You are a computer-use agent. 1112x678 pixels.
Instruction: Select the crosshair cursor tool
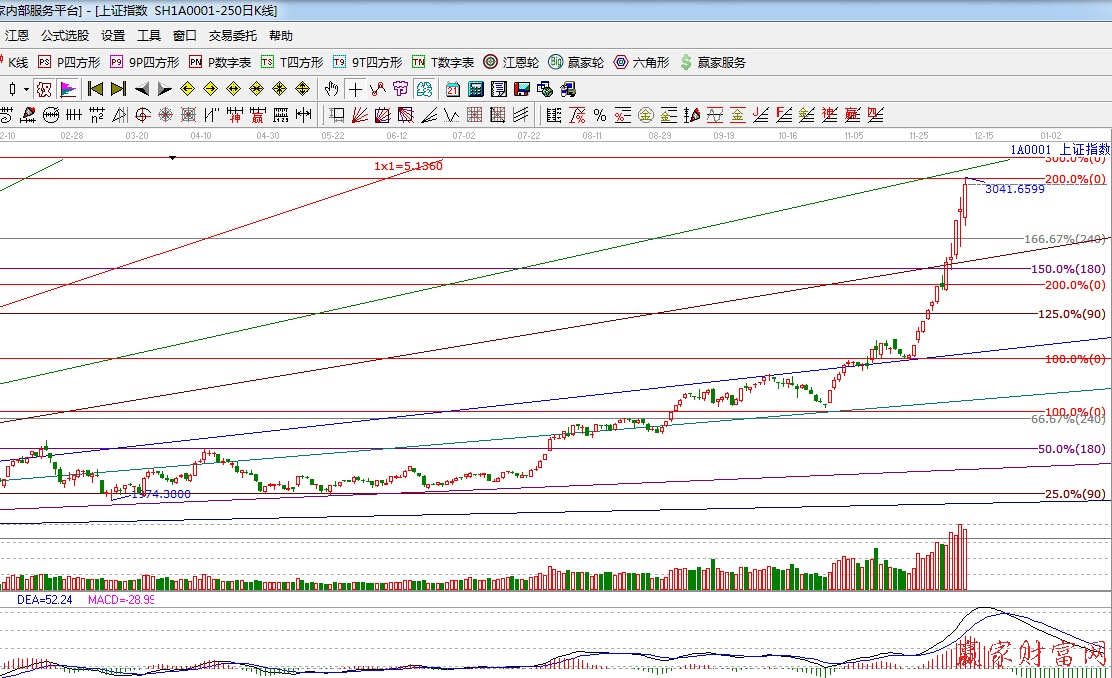(355, 89)
